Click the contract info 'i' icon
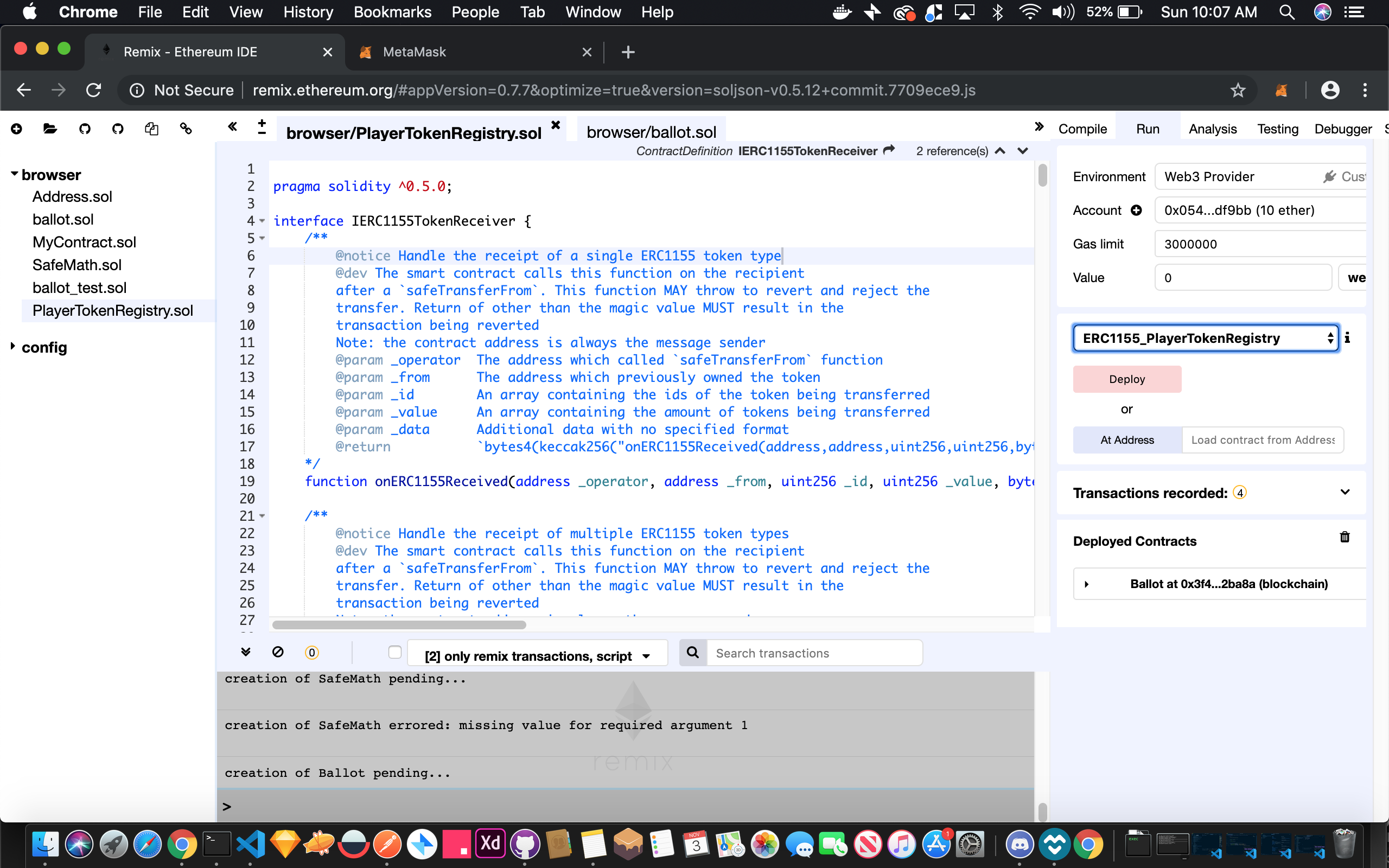1389x868 pixels. (1347, 338)
